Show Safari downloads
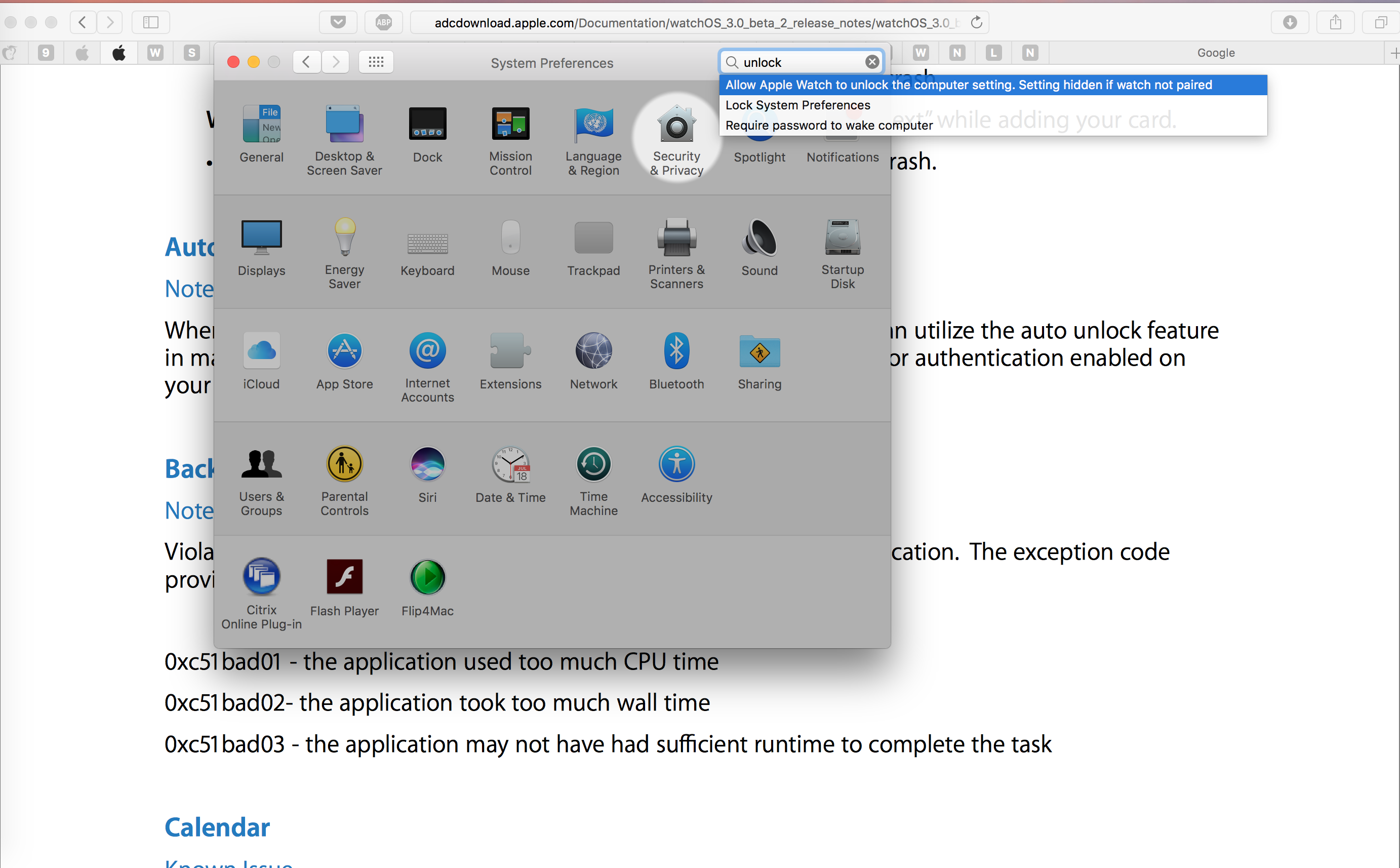1400x868 pixels. pos(1290,22)
